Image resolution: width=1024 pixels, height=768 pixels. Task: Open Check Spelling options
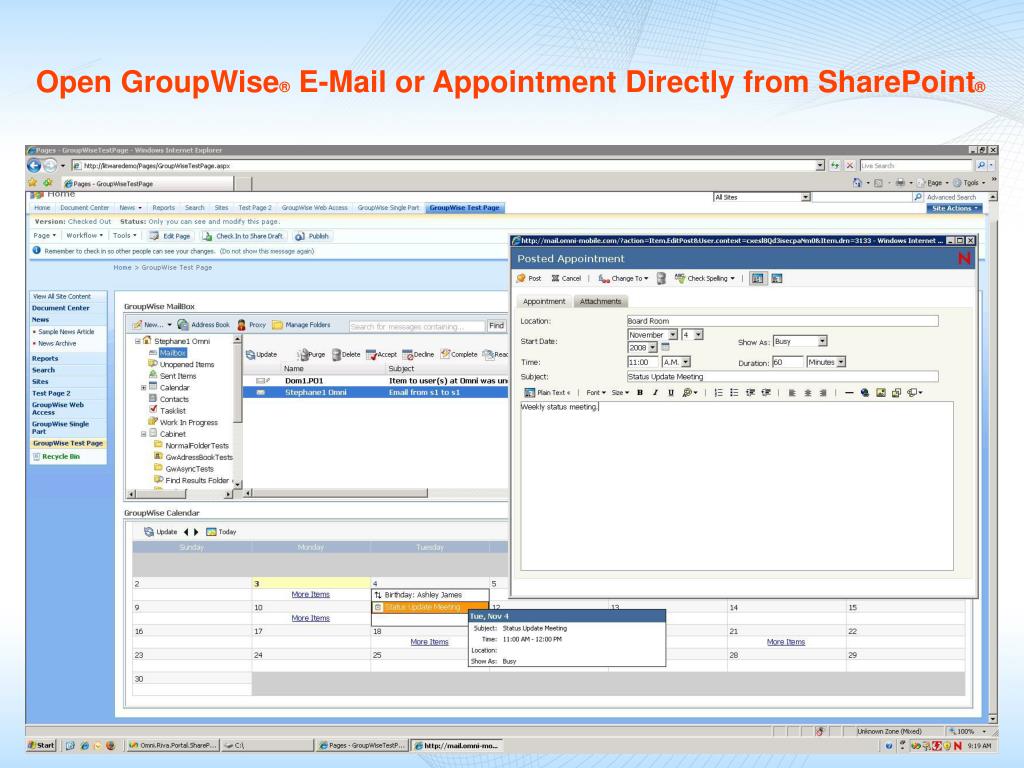coord(705,279)
